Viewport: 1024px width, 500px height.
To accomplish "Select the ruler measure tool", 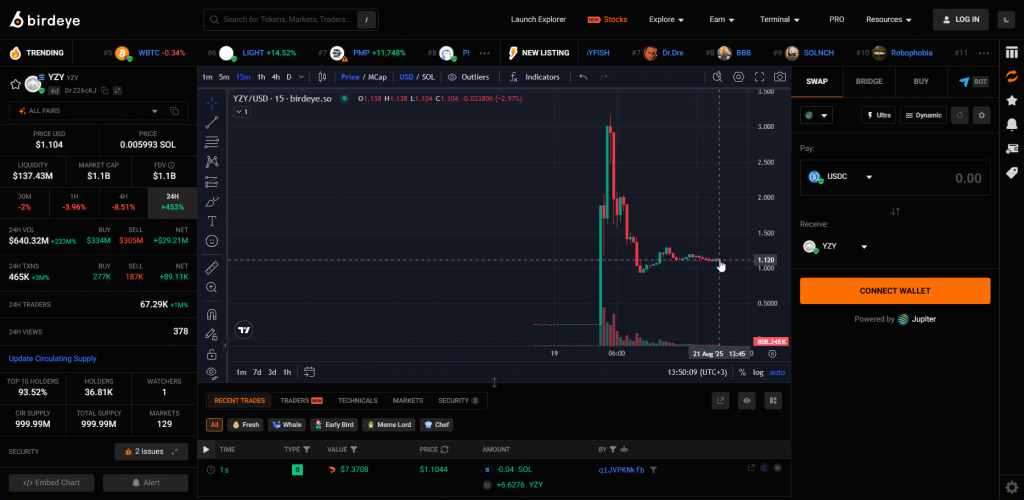I will [x=212, y=267].
